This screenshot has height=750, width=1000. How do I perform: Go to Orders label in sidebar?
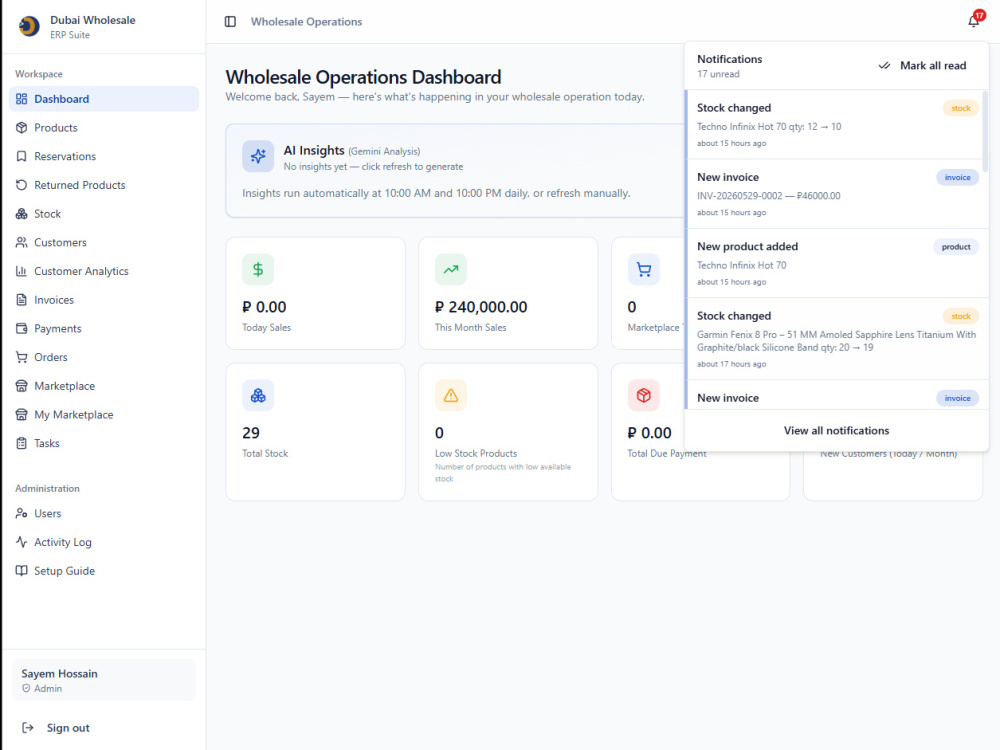coord(50,357)
